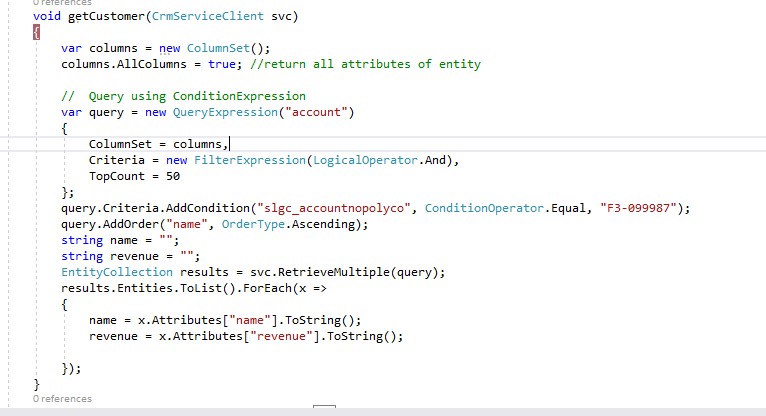Click the CrmServiceClient parameter type
The image size is (766, 416).
(x=208, y=16)
